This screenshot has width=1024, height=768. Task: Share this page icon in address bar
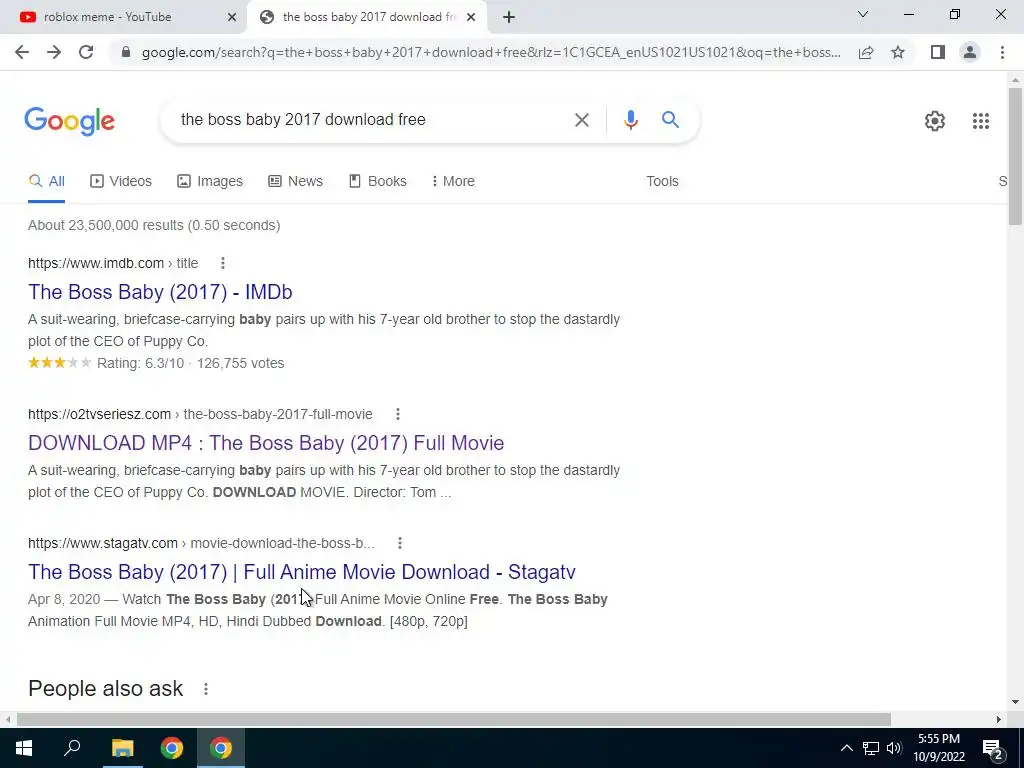[x=866, y=52]
